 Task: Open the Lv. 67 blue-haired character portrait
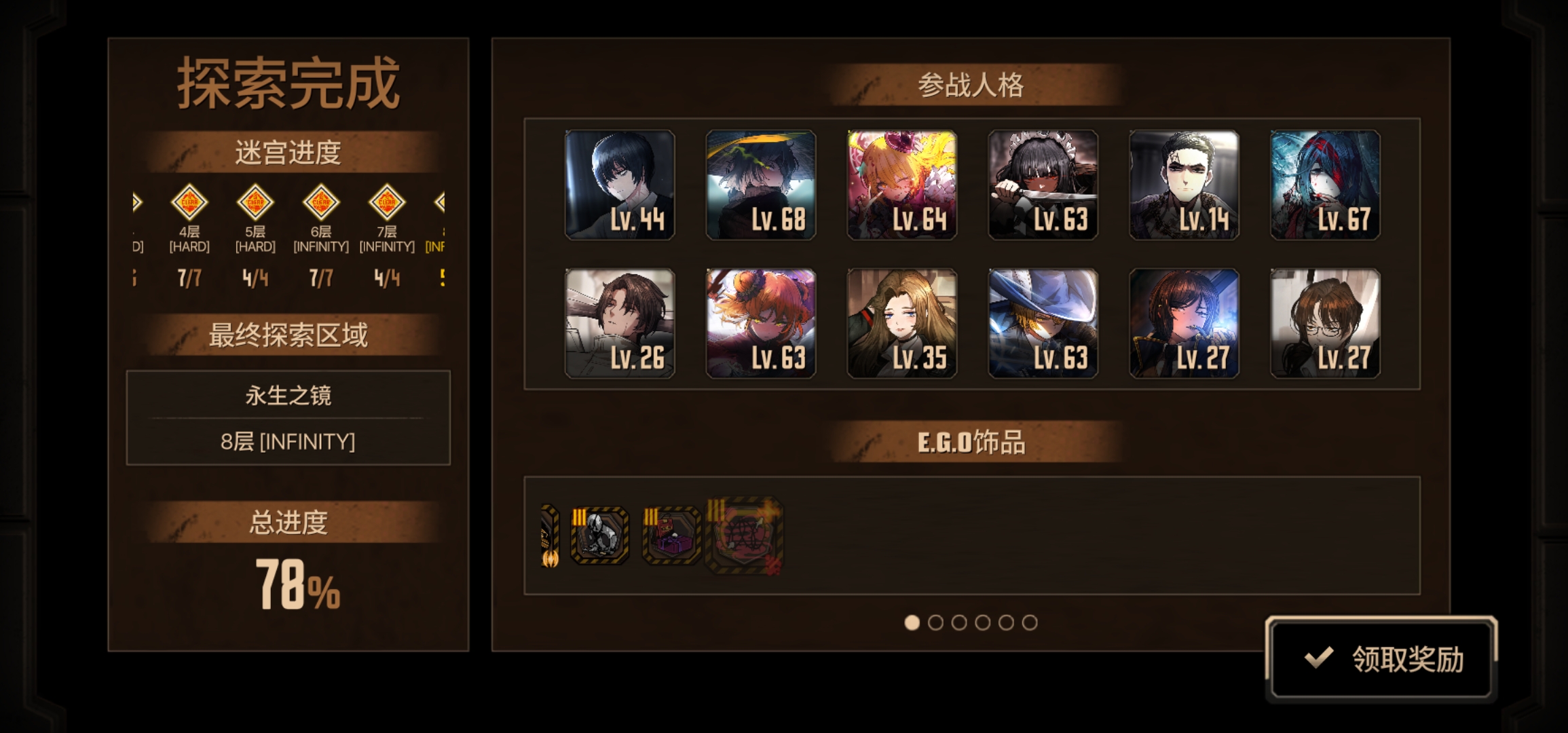coord(1326,185)
